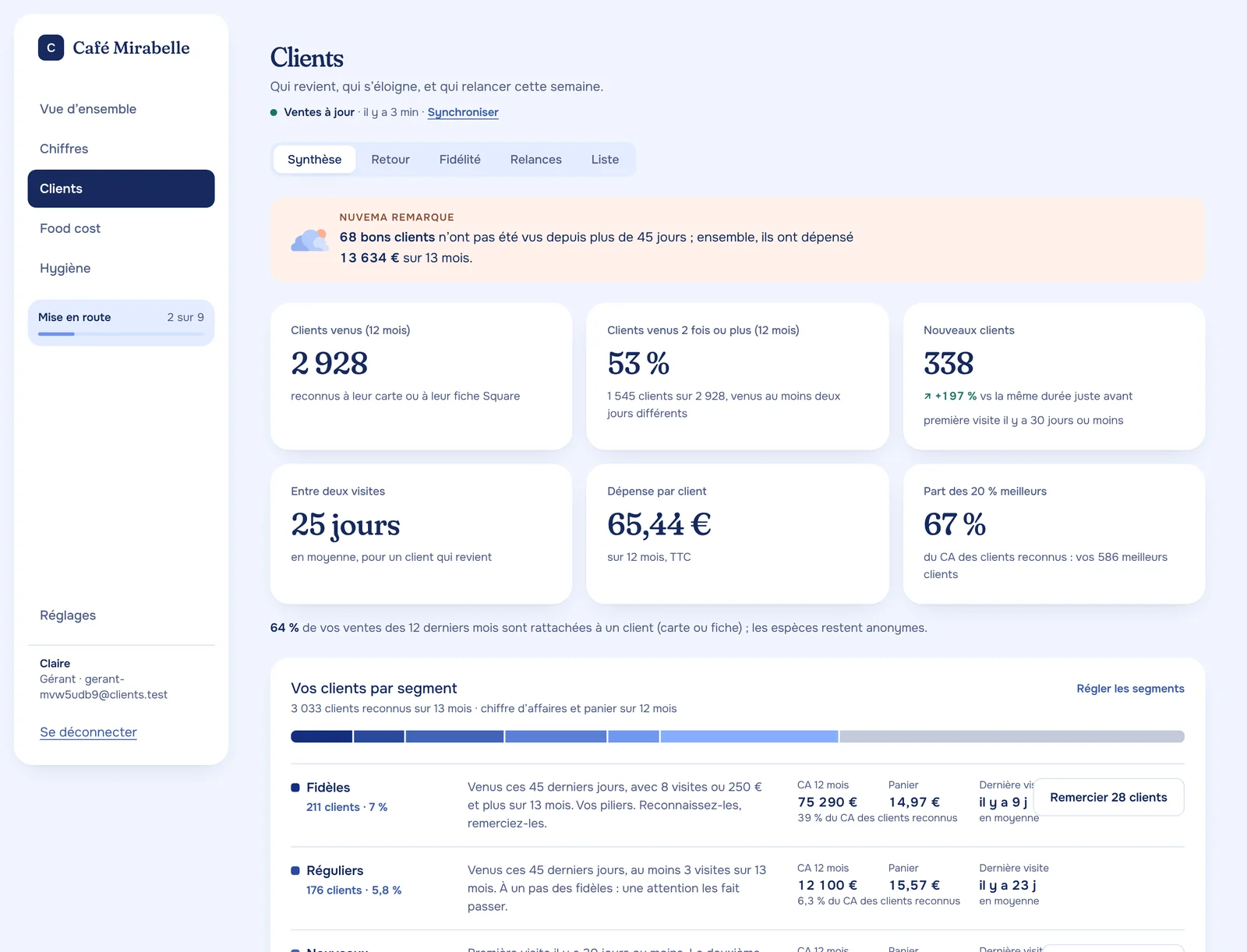Click Se déconnecter to log out
The image size is (1247, 952).
point(88,732)
